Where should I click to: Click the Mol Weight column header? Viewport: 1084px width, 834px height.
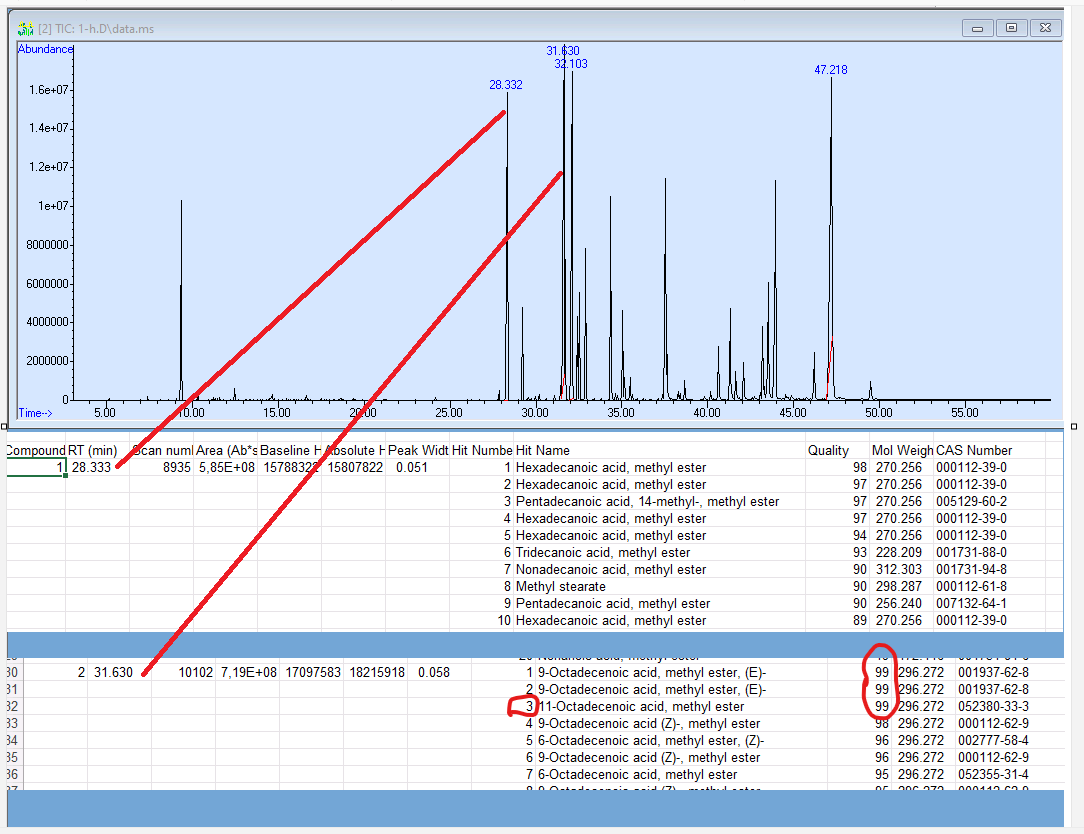pos(901,450)
